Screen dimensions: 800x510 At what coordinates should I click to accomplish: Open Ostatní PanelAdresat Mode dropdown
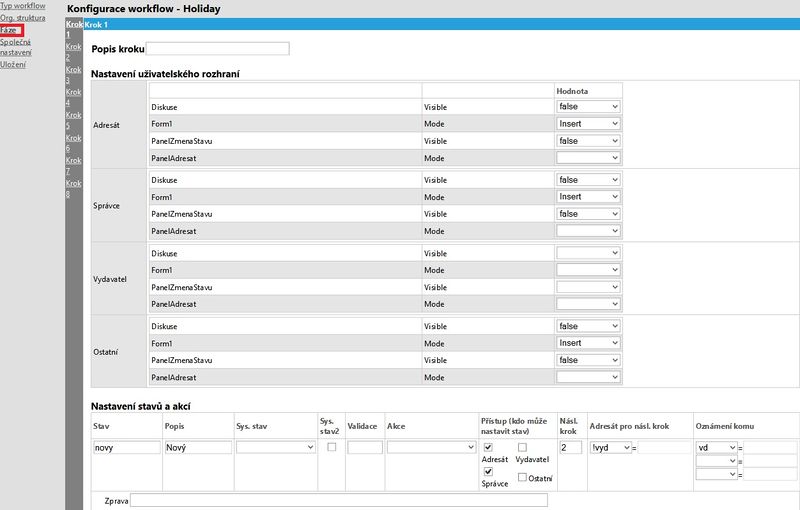588,377
